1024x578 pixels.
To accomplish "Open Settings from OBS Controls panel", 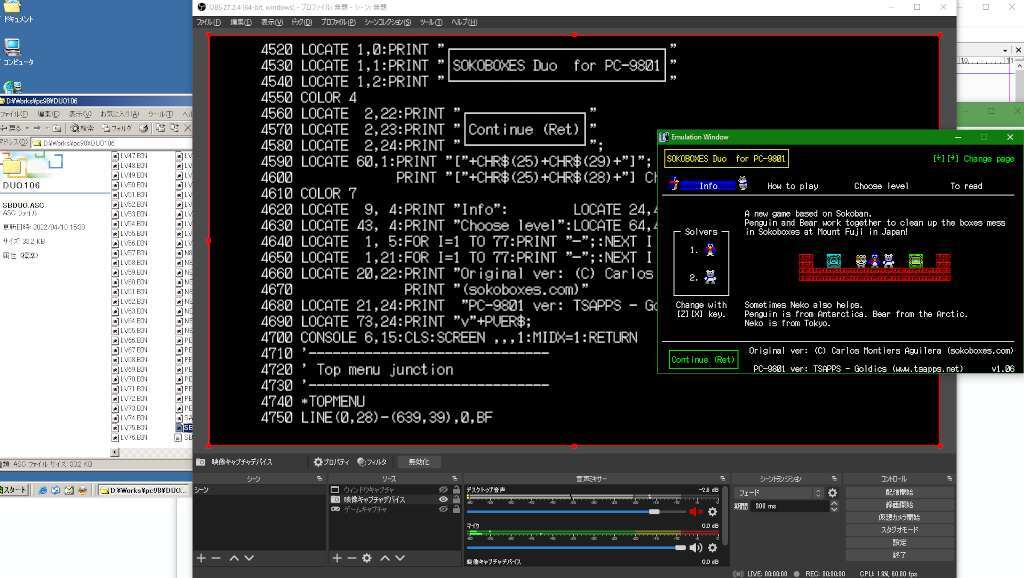I will [899, 542].
